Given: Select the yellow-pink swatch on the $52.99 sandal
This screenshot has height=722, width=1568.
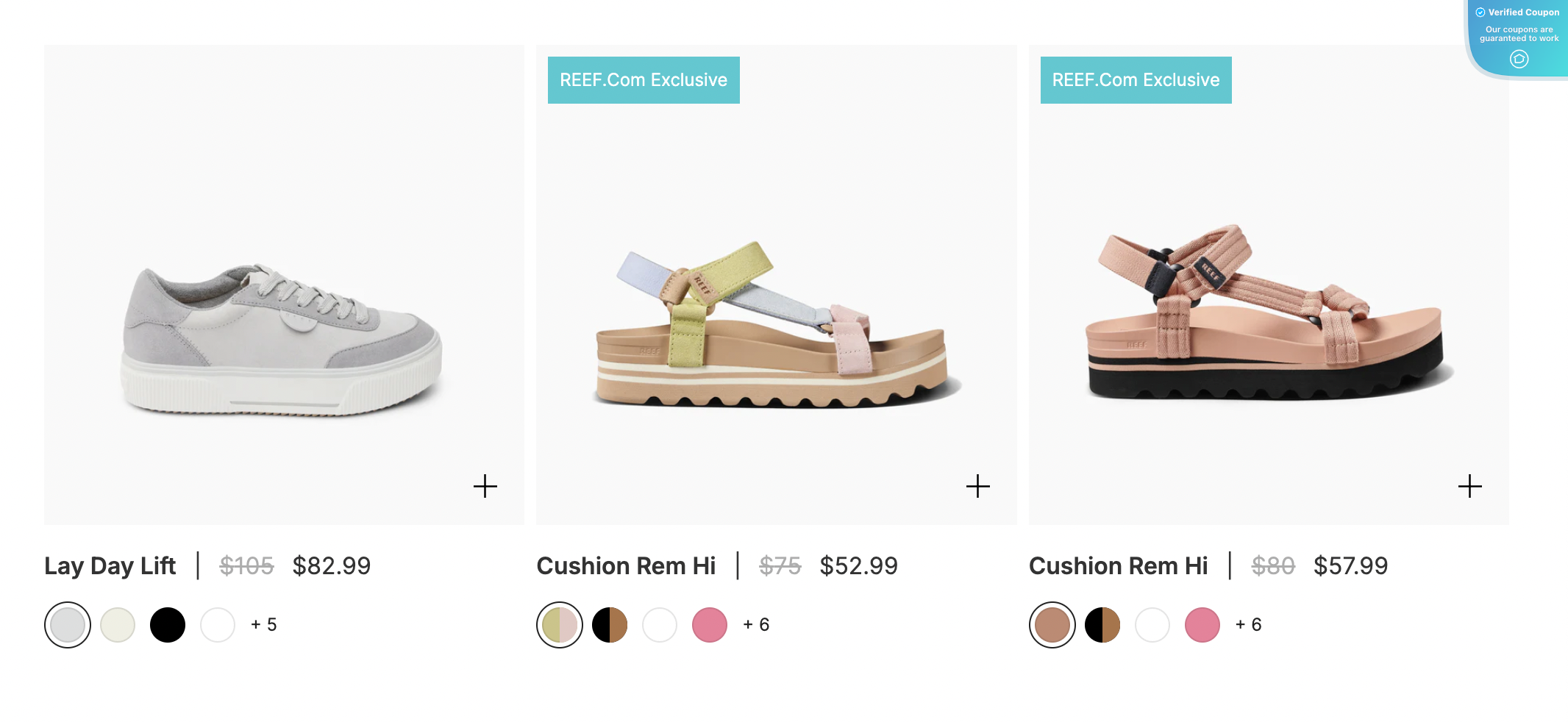Looking at the screenshot, I should pos(560,624).
